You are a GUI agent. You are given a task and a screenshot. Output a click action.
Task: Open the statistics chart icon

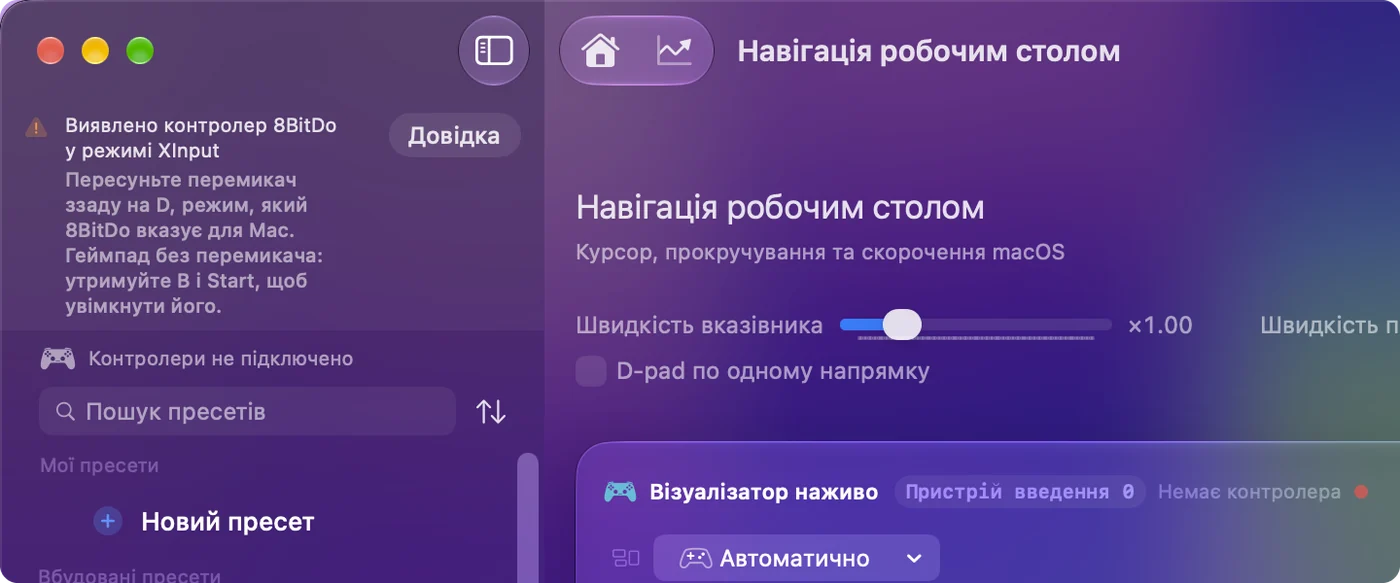tap(674, 50)
